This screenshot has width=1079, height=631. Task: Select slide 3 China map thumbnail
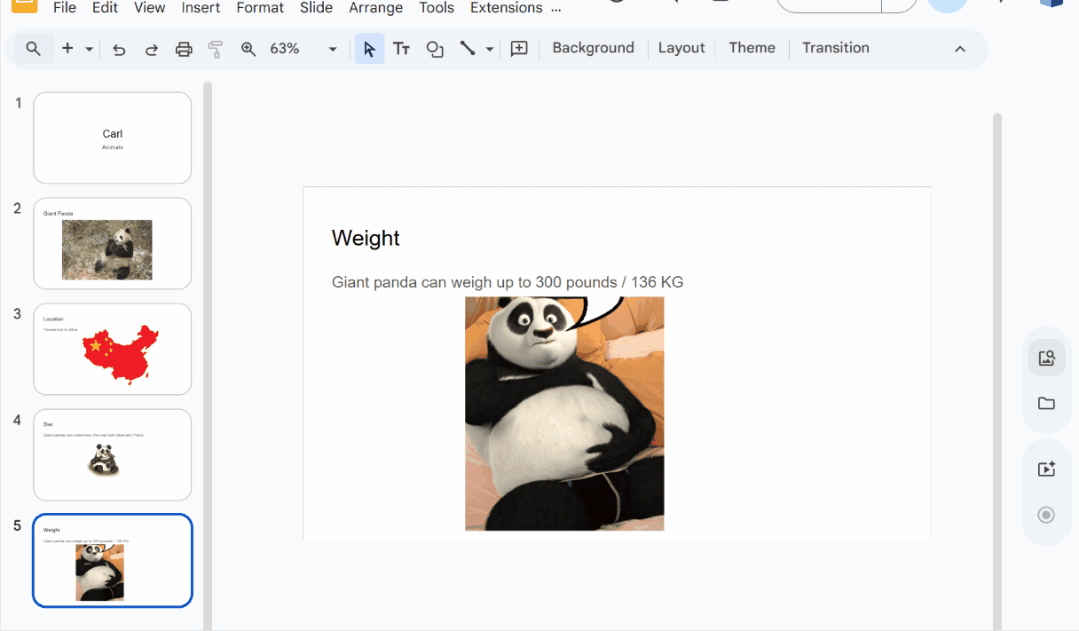pos(113,349)
